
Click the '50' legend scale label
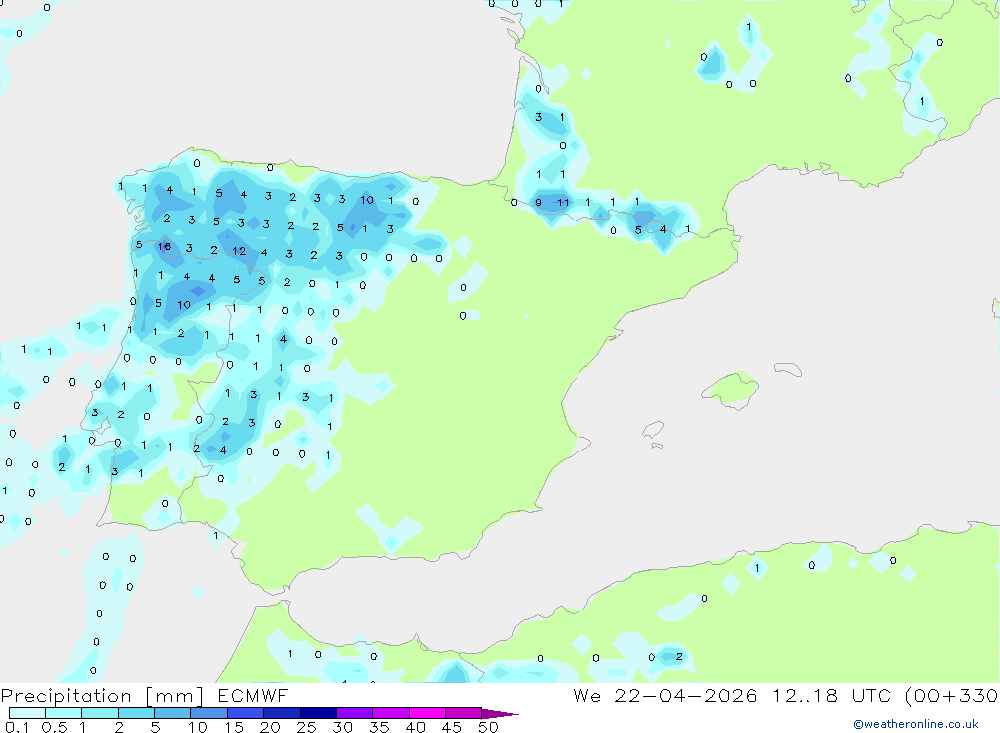[488, 727]
